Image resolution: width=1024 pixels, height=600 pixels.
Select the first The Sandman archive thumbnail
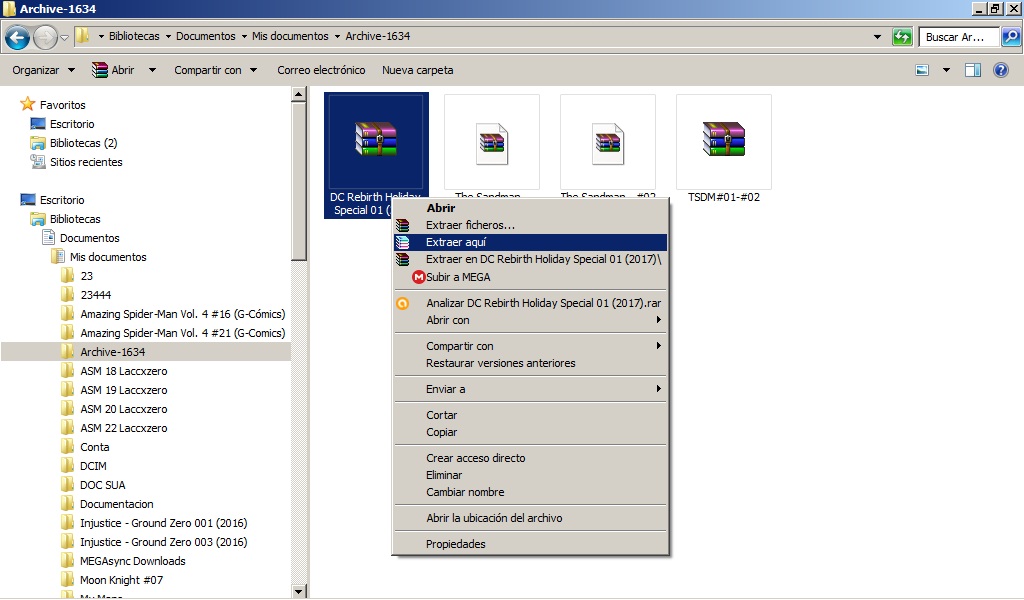[x=492, y=143]
